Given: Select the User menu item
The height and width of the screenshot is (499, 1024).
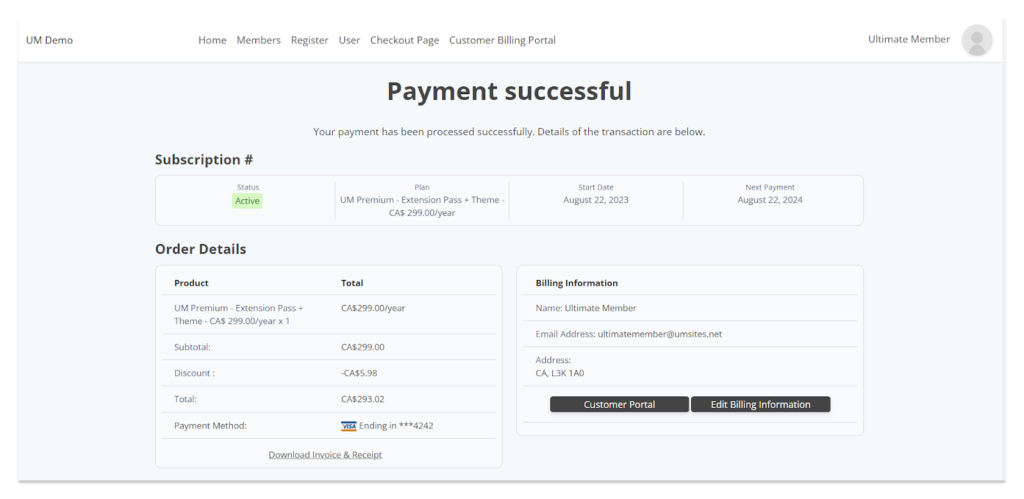Looking at the screenshot, I should 349,40.
